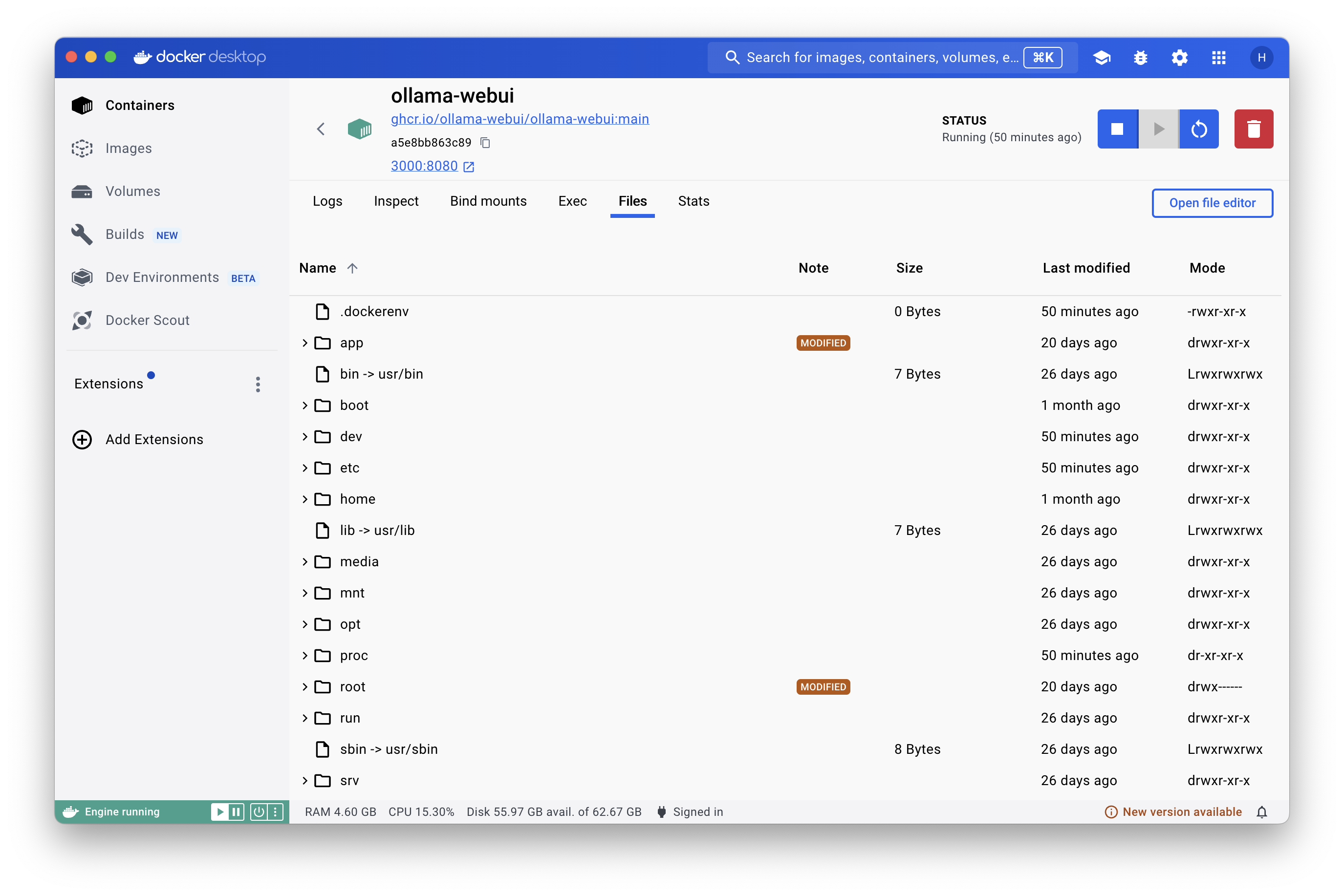Open the settings gear in the header

pyautogui.click(x=1179, y=58)
